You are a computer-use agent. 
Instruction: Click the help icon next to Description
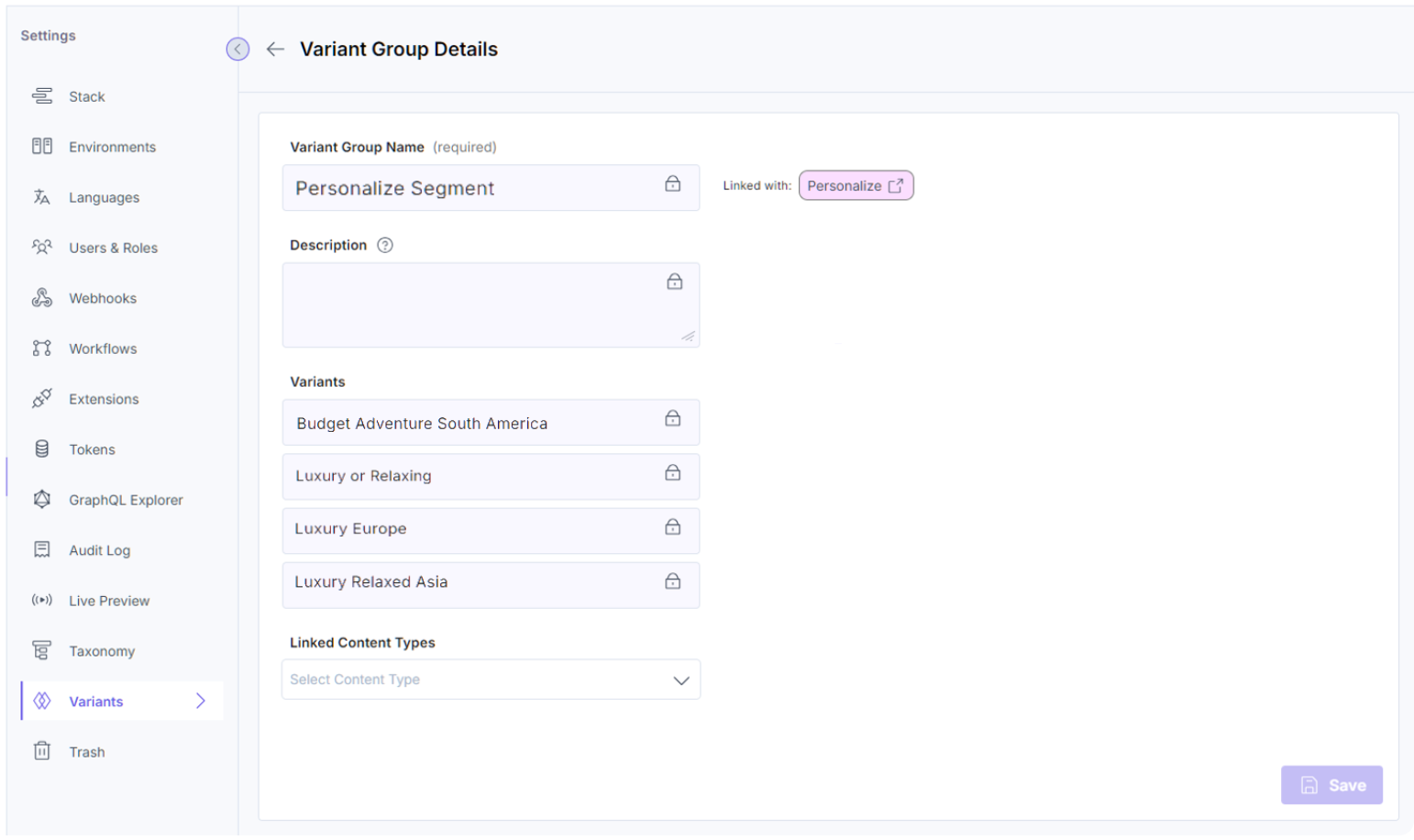(x=385, y=245)
